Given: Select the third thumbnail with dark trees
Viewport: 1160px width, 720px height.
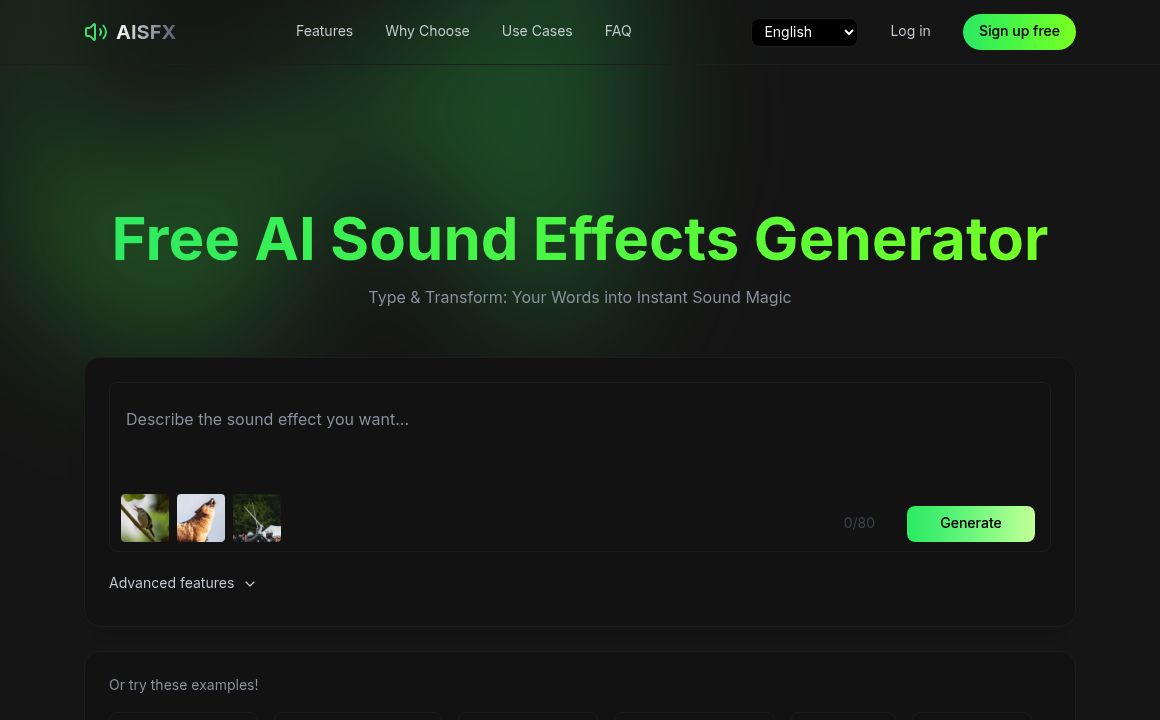Looking at the screenshot, I should pyautogui.click(x=257, y=518).
